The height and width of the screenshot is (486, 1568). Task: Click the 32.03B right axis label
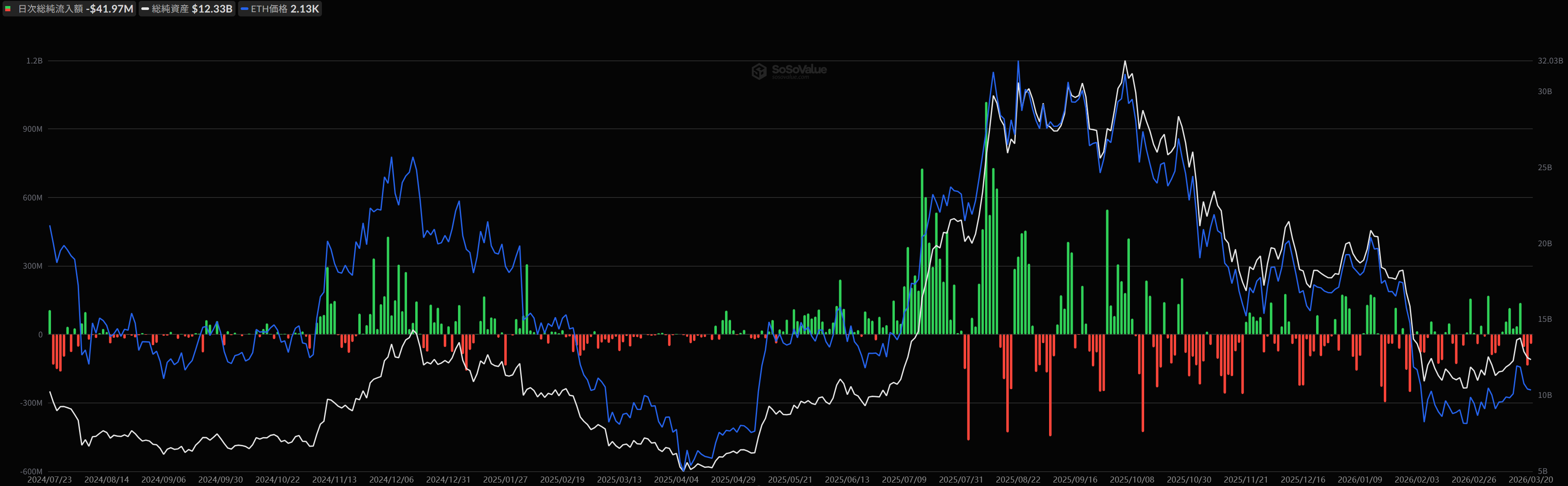click(x=1550, y=61)
